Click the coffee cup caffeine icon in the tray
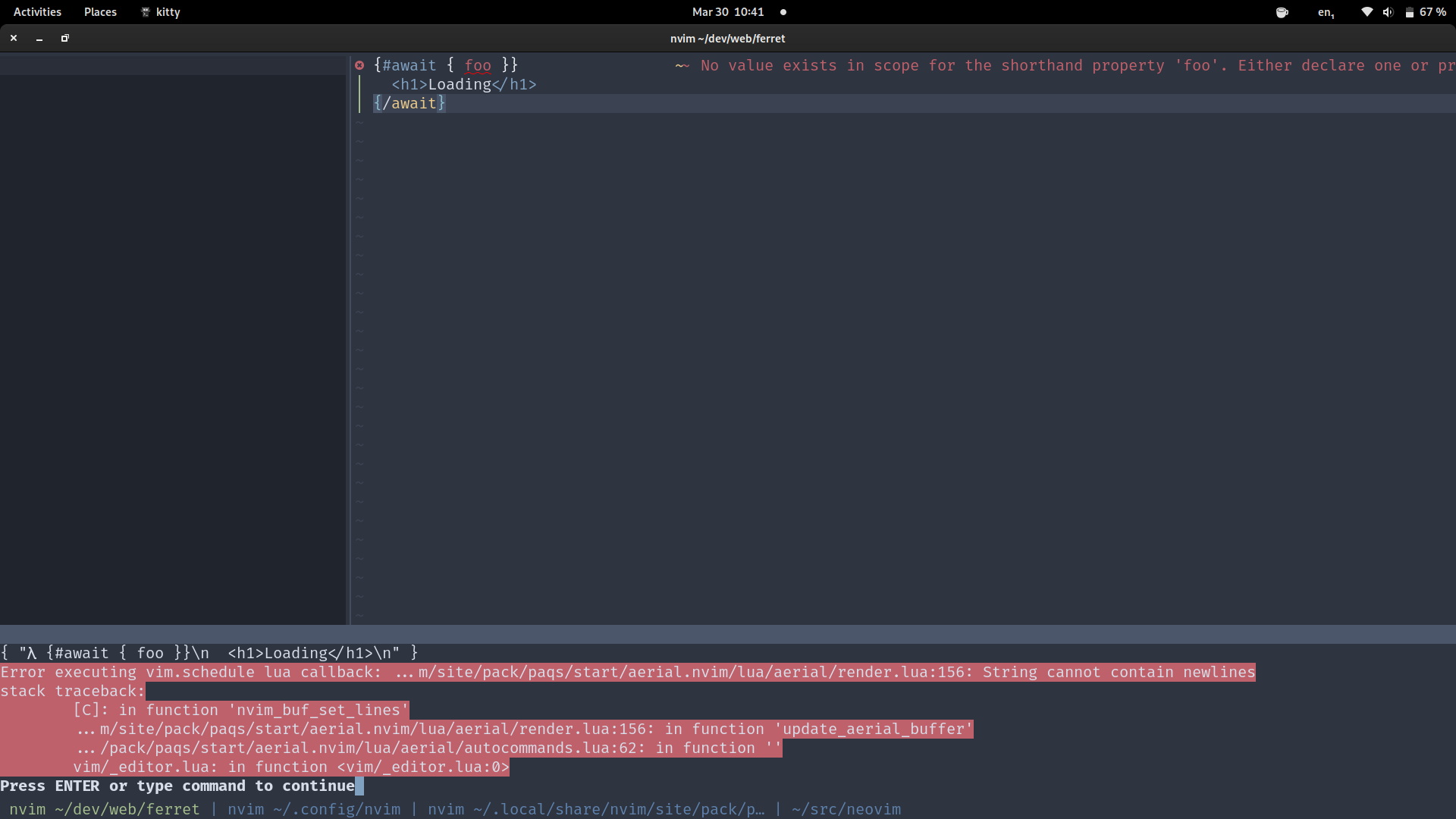The width and height of the screenshot is (1456, 819). [x=1282, y=12]
